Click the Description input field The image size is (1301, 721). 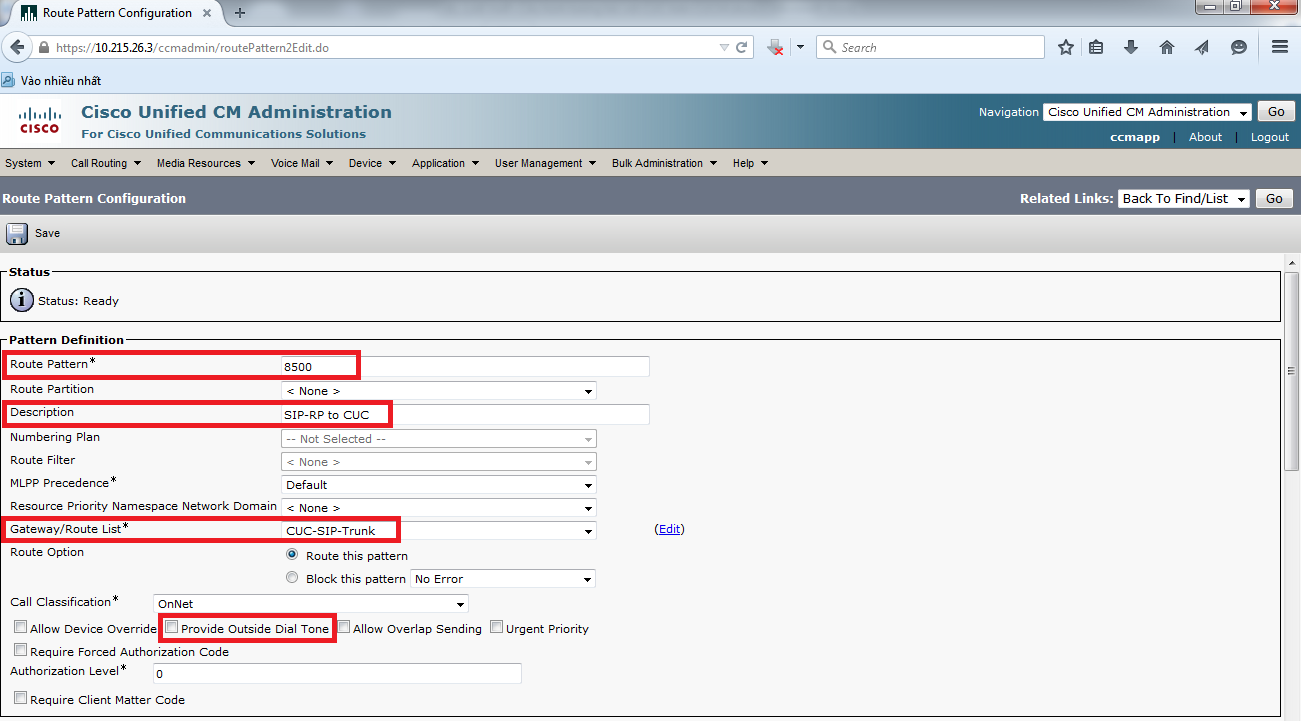465,414
